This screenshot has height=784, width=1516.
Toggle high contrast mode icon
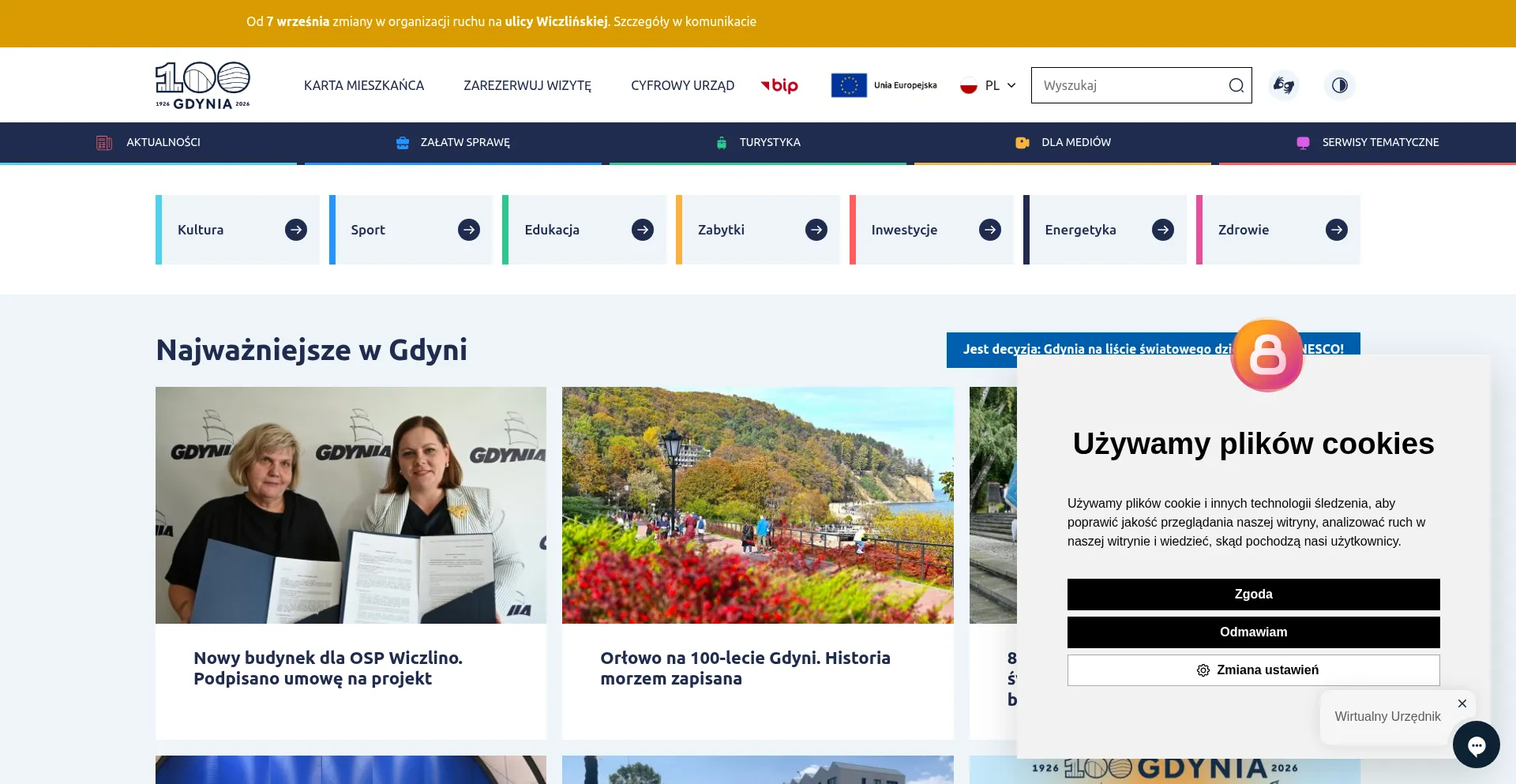(x=1340, y=85)
